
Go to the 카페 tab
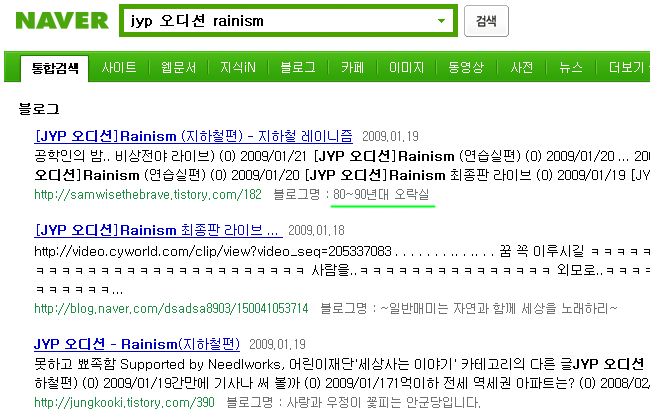click(352, 67)
